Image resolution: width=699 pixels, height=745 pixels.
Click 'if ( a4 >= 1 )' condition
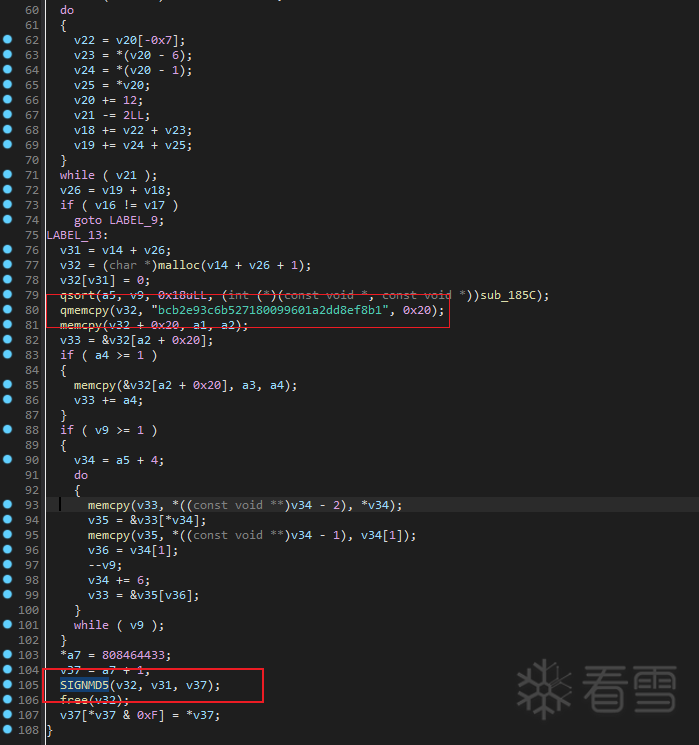click(109, 355)
